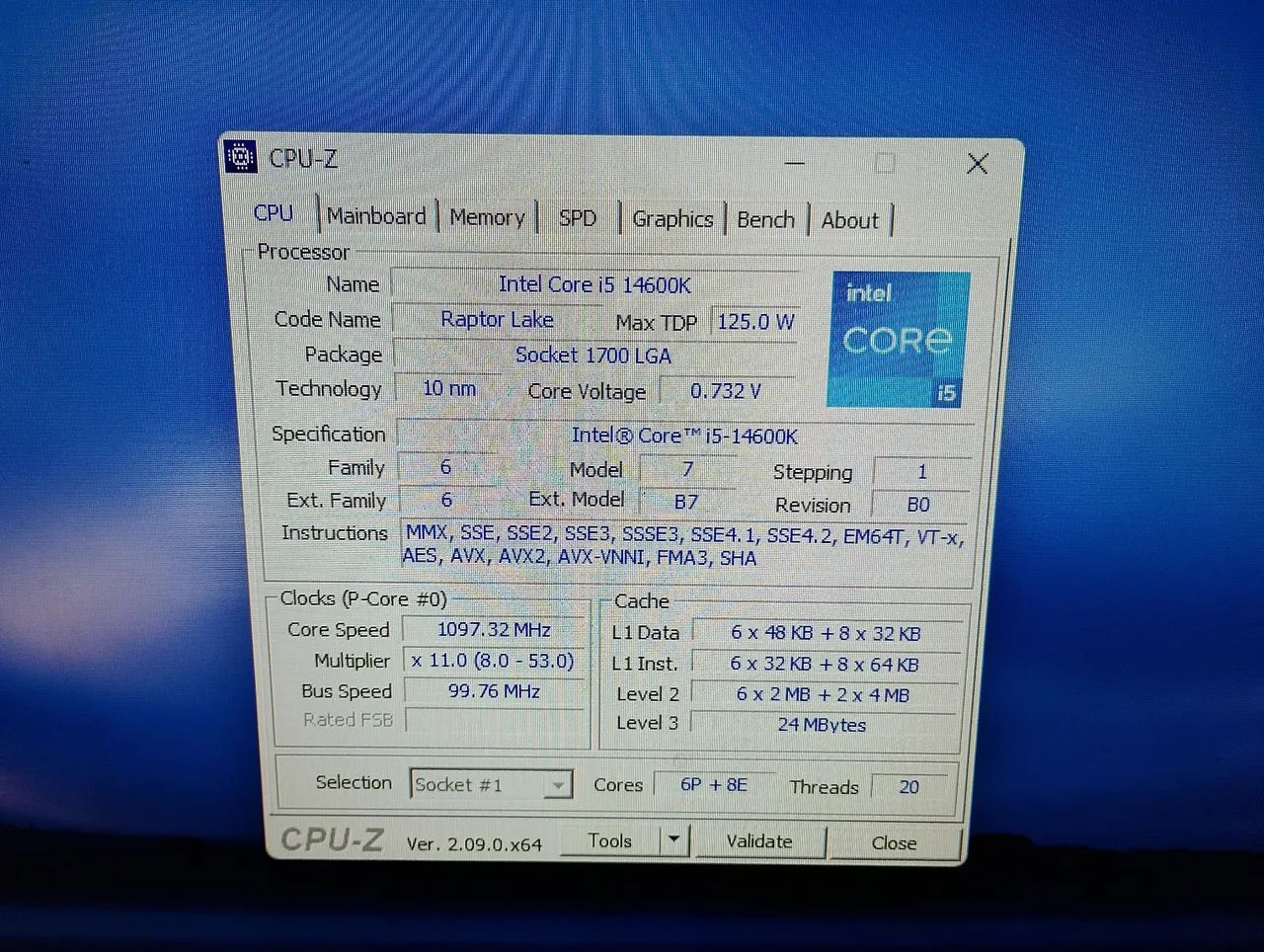Click the 'Clocks (P-Core #0)' group label

(x=363, y=598)
